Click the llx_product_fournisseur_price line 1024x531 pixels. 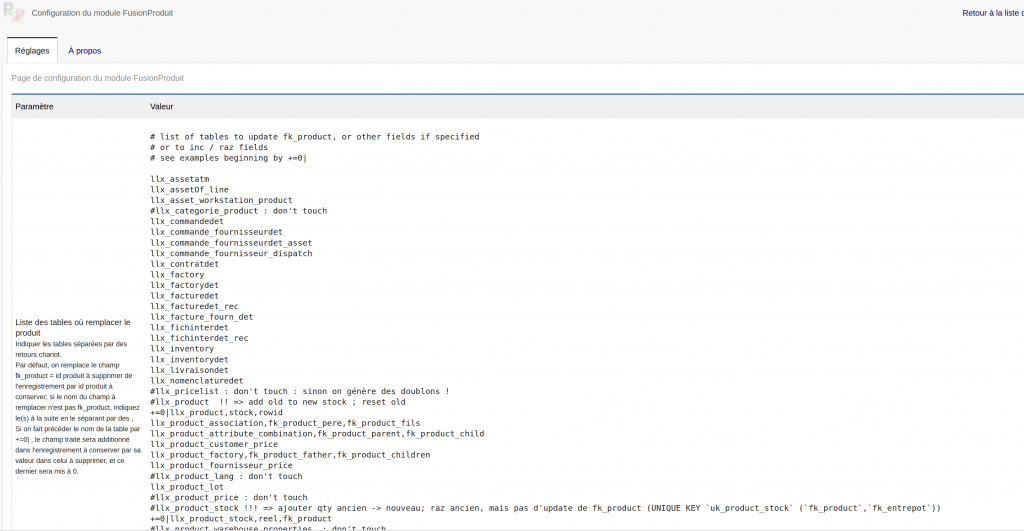pyautogui.click(x=221, y=466)
